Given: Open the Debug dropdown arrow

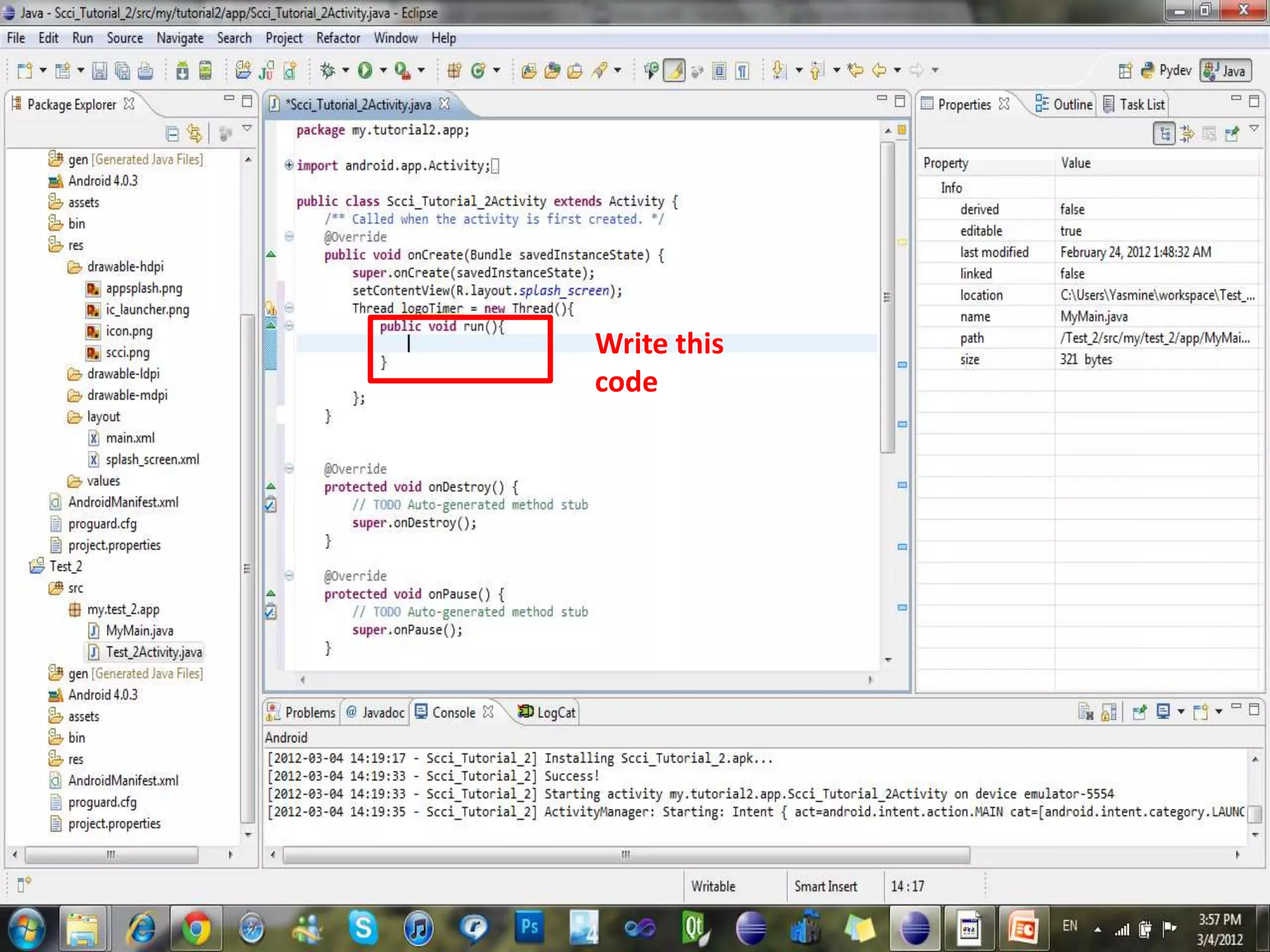Looking at the screenshot, I should coord(345,70).
